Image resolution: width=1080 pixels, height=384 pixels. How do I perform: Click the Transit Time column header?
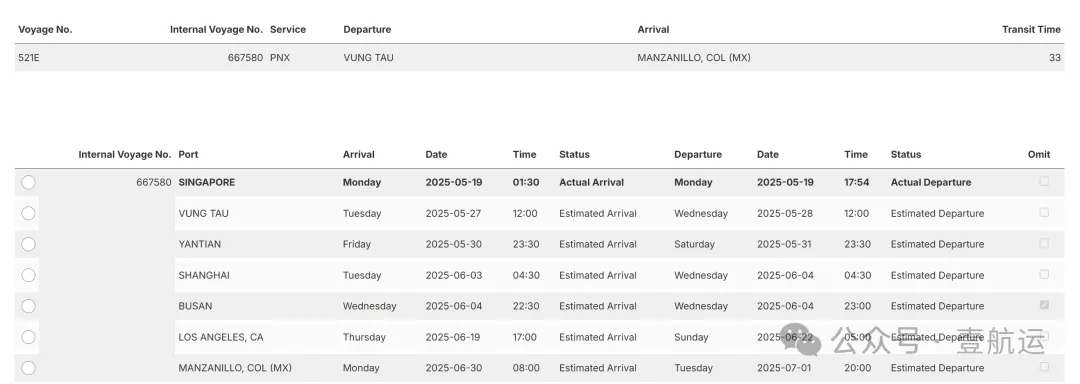click(x=1031, y=30)
